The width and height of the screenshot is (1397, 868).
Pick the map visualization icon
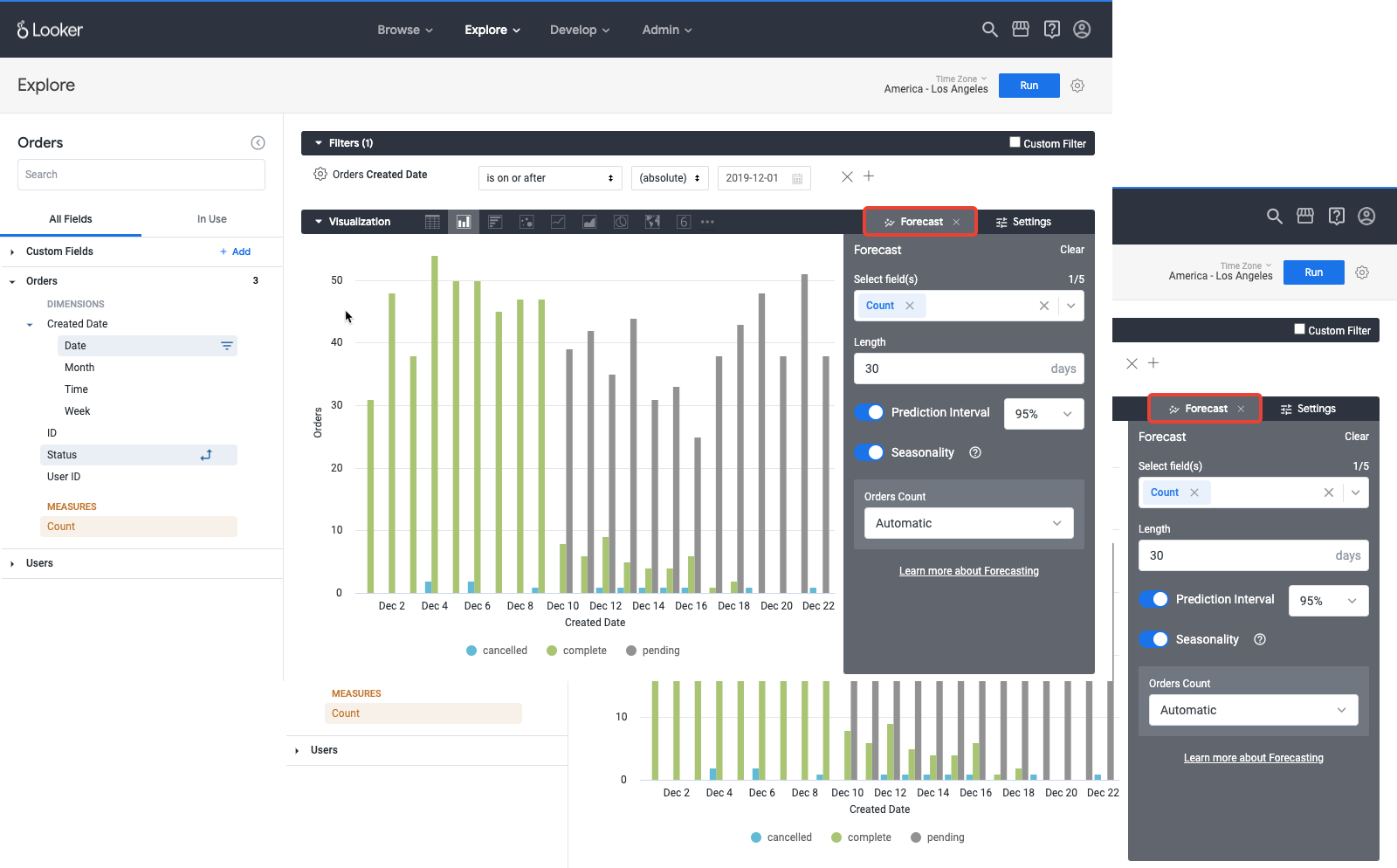[x=652, y=222]
